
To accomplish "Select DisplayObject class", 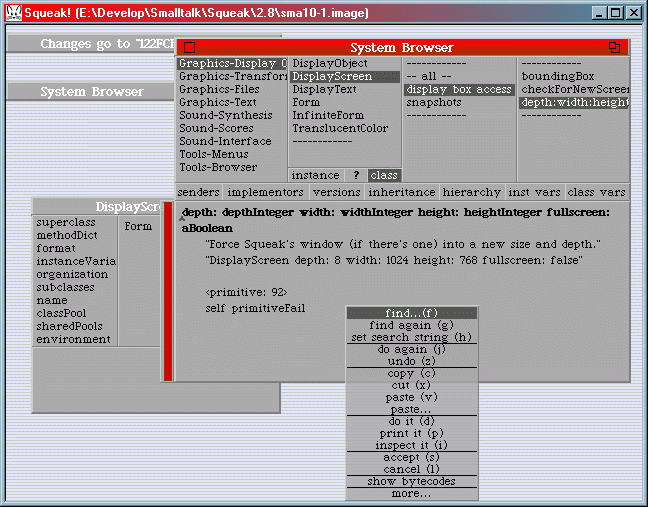I will (345, 63).
